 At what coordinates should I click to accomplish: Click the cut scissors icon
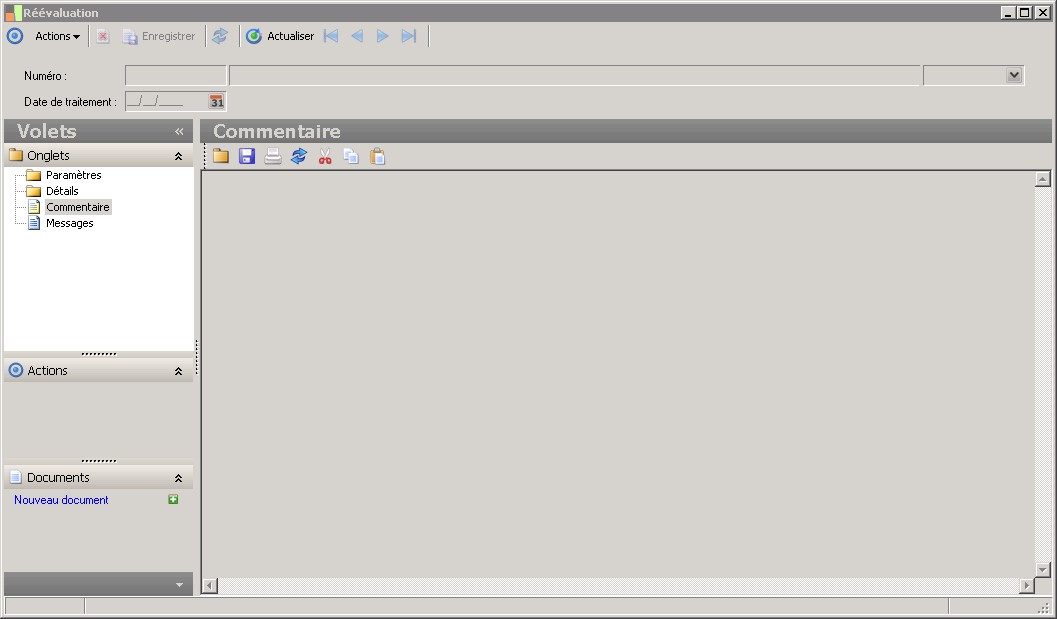[325, 156]
